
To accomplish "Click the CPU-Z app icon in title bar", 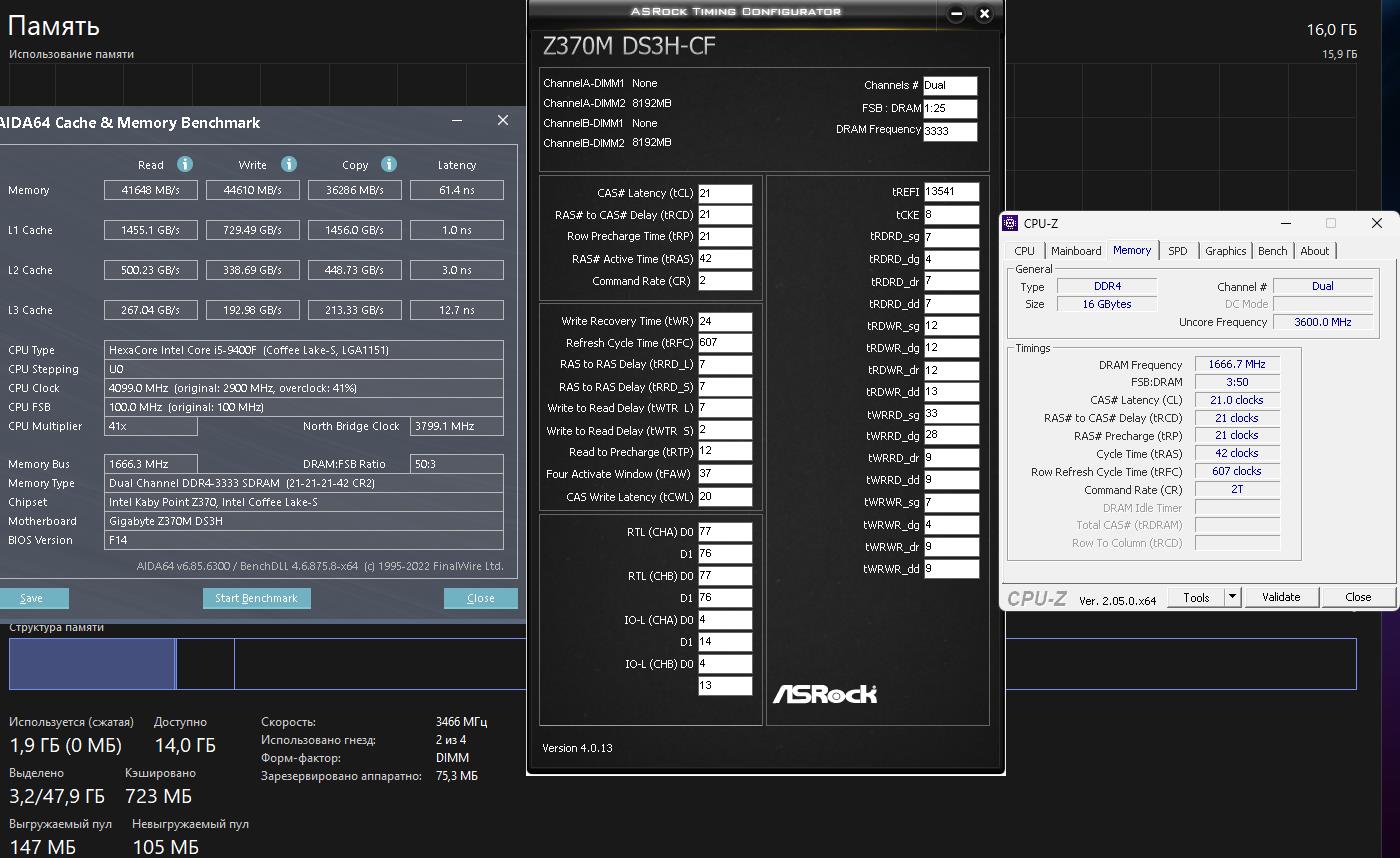I will coord(1011,223).
